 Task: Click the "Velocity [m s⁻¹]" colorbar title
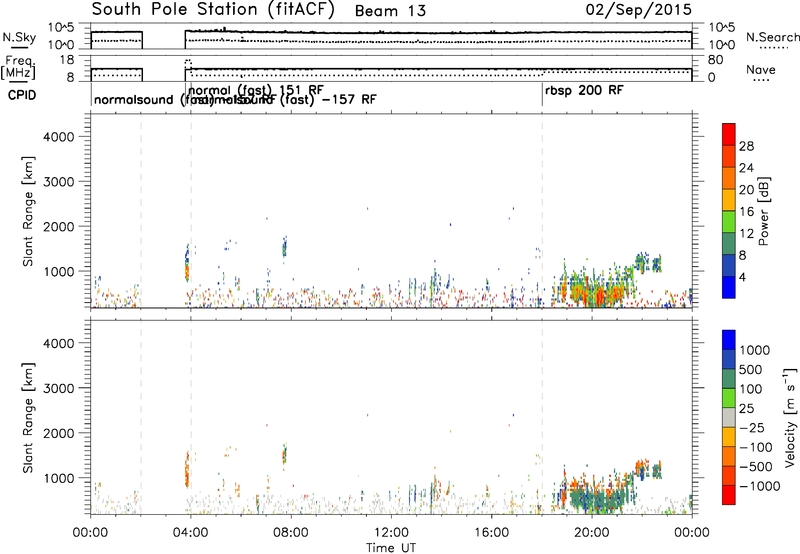[790, 417]
